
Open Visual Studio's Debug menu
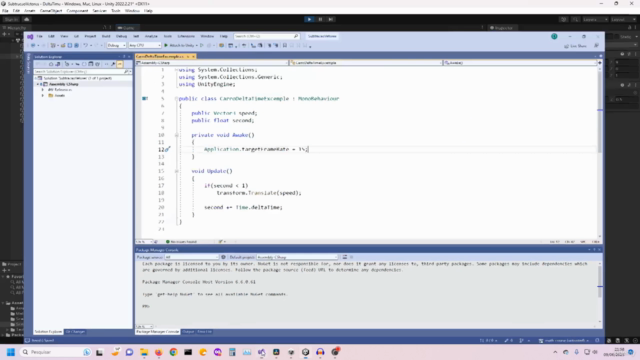pyautogui.click(x=121, y=36)
